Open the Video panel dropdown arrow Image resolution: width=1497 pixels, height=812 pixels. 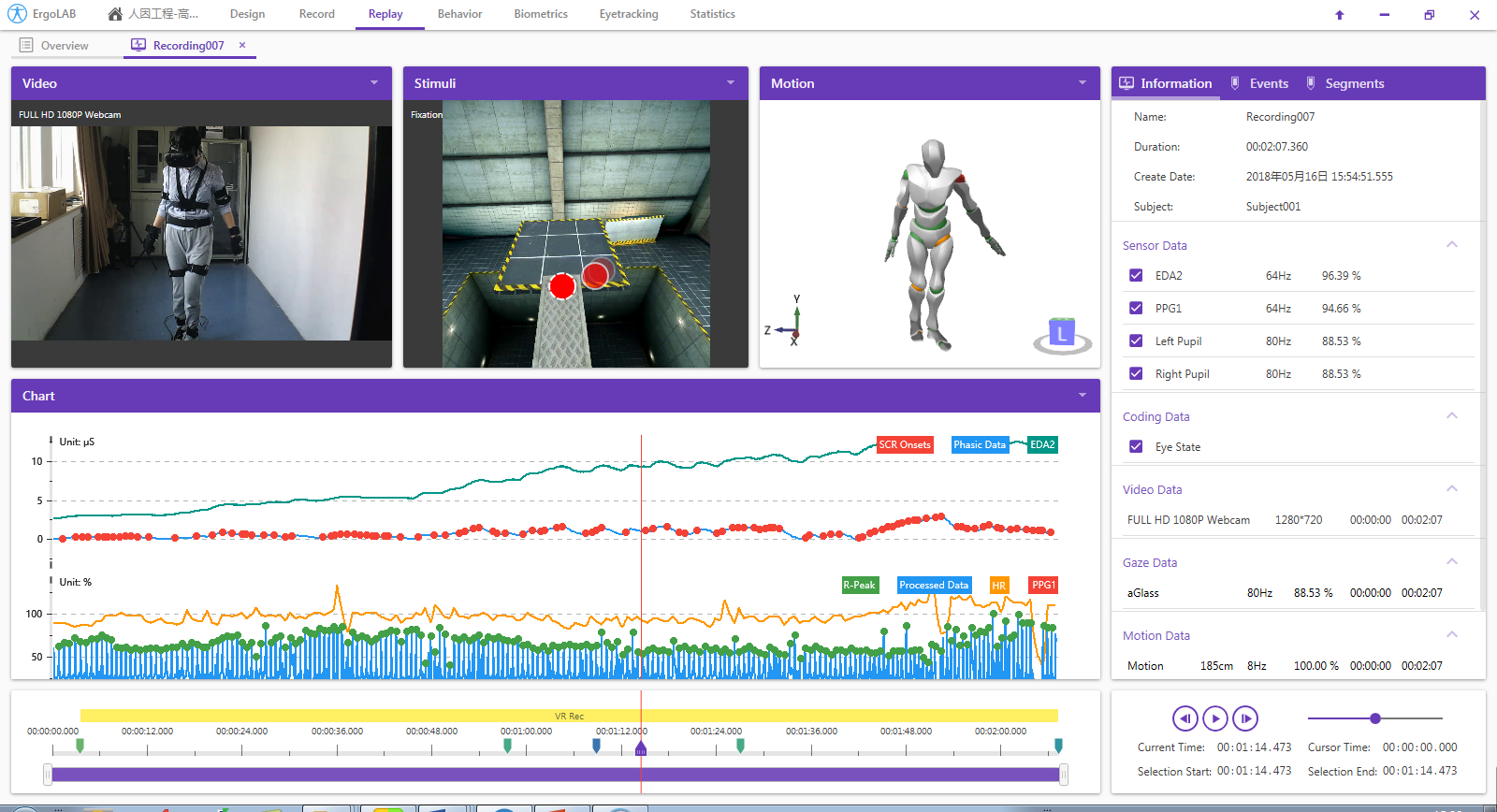coord(374,83)
